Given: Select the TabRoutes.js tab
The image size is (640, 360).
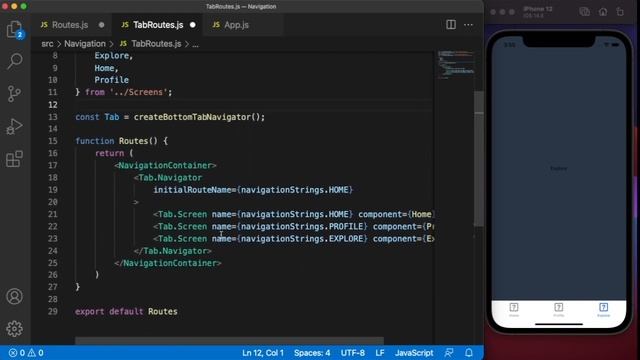Looking at the screenshot, I should 158,25.
